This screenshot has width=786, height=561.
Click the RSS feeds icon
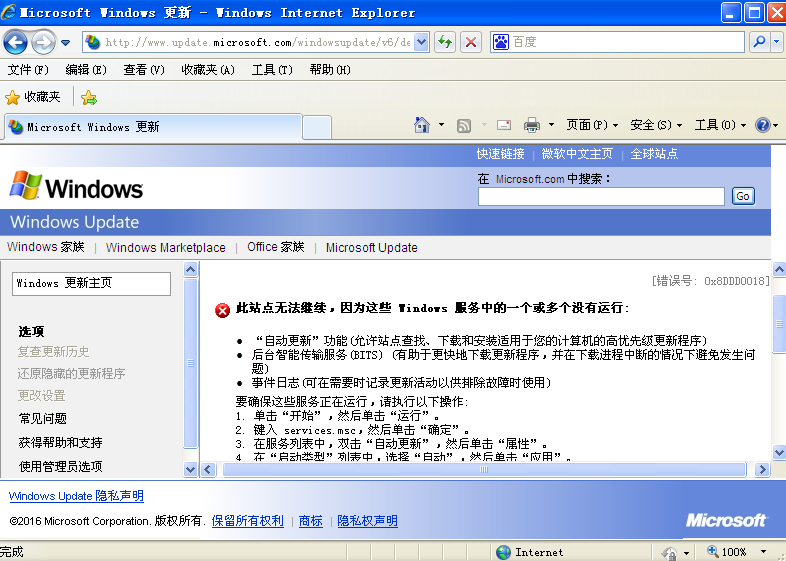[x=464, y=125]
